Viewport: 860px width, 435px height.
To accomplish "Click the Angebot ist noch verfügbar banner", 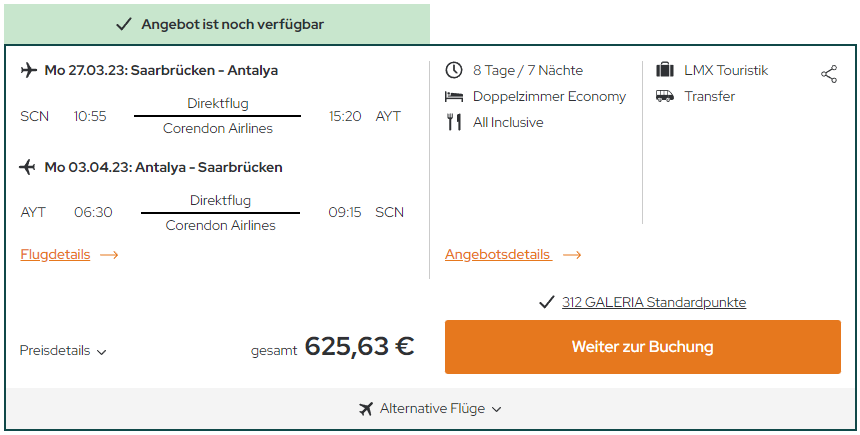I will pyautogui.click(x=217, y=24).
